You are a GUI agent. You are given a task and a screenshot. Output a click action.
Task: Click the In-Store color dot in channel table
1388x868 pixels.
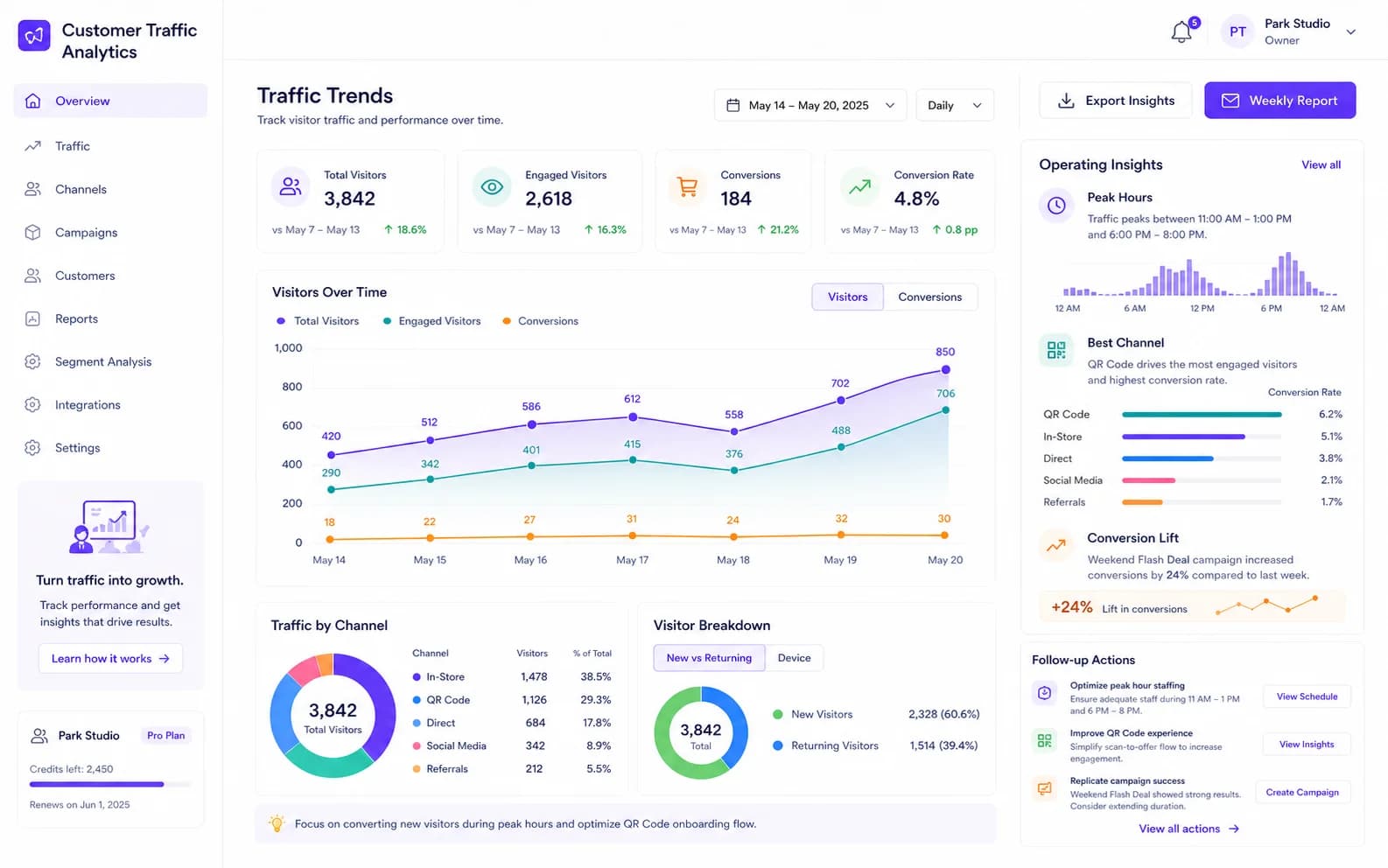417,677
